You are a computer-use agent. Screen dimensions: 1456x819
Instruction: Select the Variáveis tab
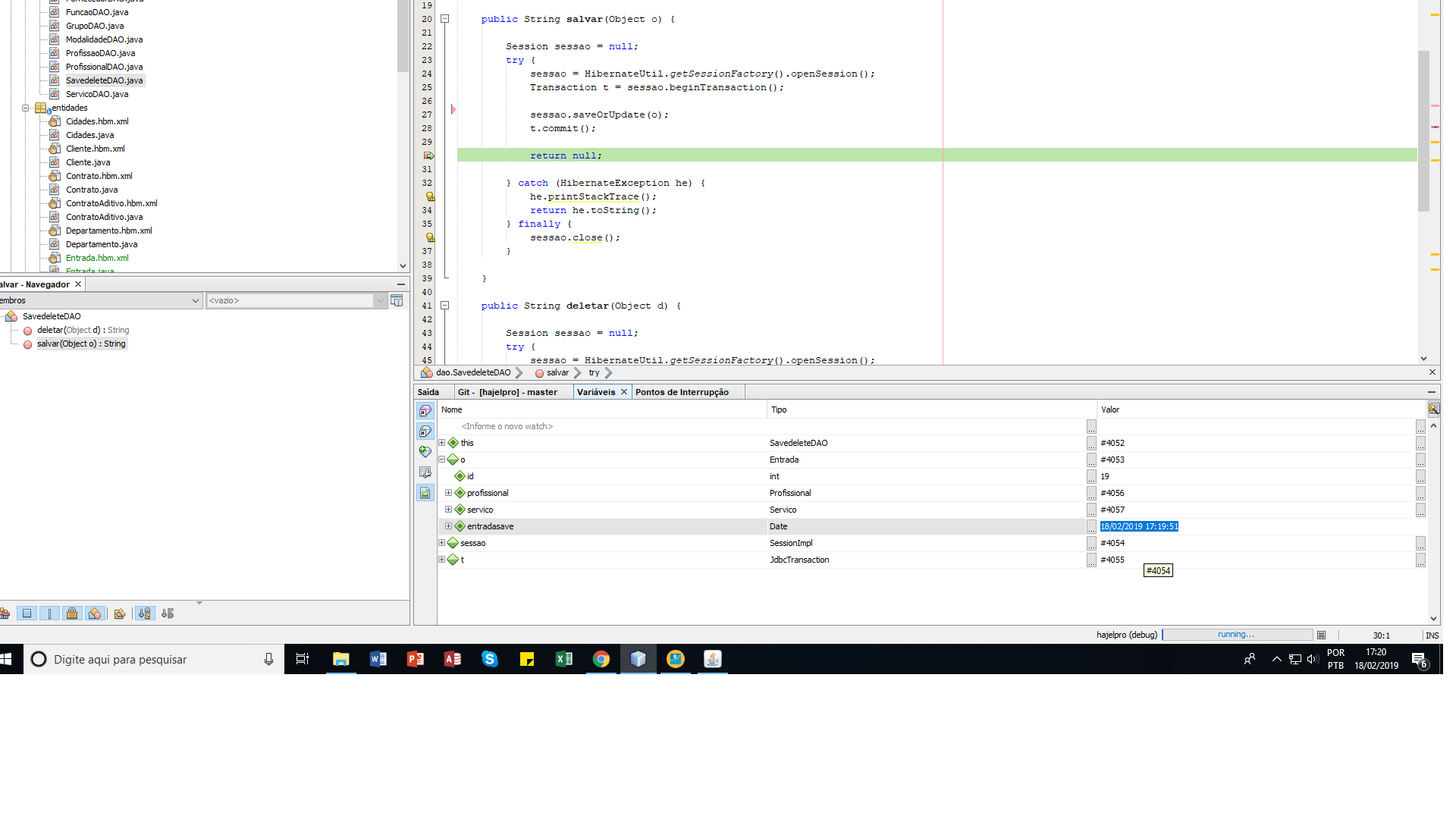tap(596, 392)
